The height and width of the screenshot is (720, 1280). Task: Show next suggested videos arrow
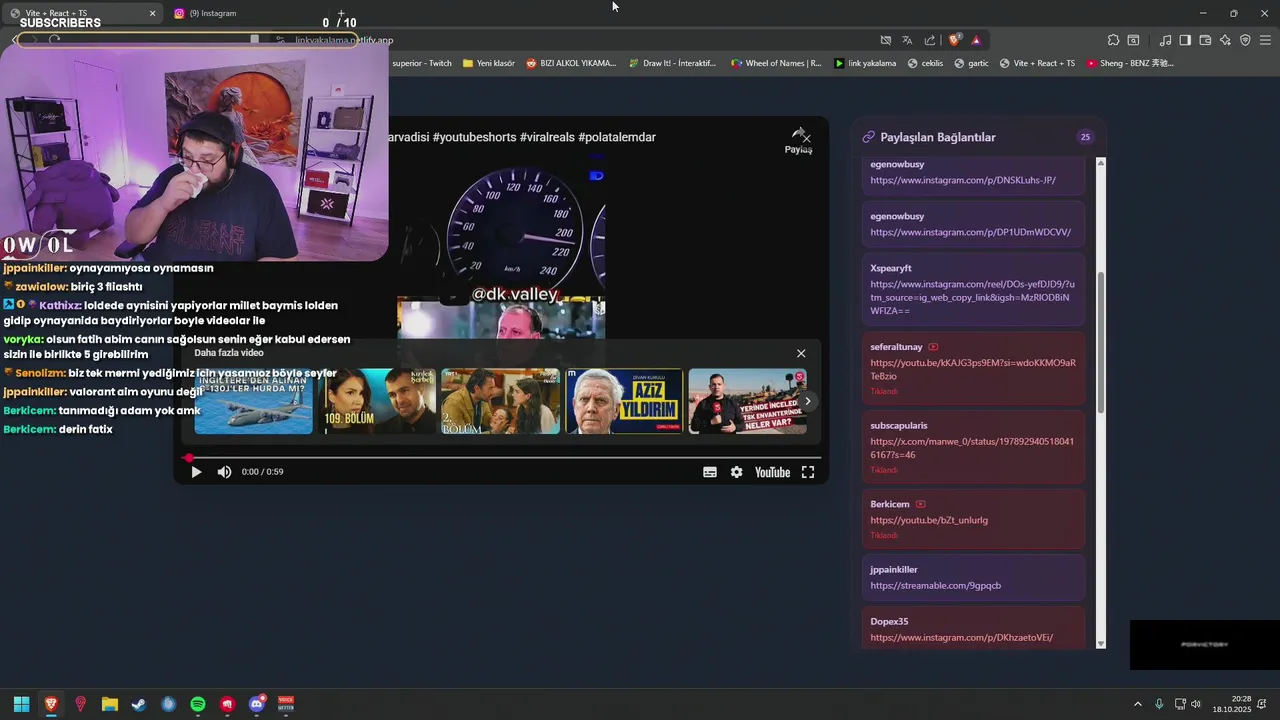pos(807,401)
